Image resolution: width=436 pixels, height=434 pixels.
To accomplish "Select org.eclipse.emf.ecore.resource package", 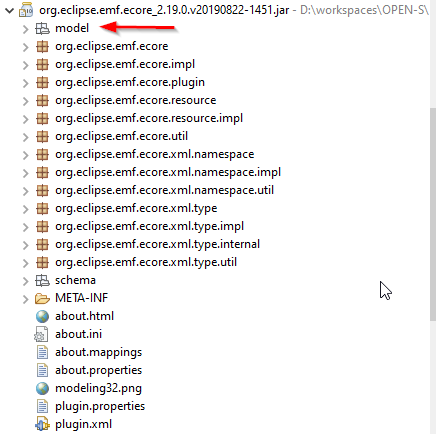I will 136,100.
